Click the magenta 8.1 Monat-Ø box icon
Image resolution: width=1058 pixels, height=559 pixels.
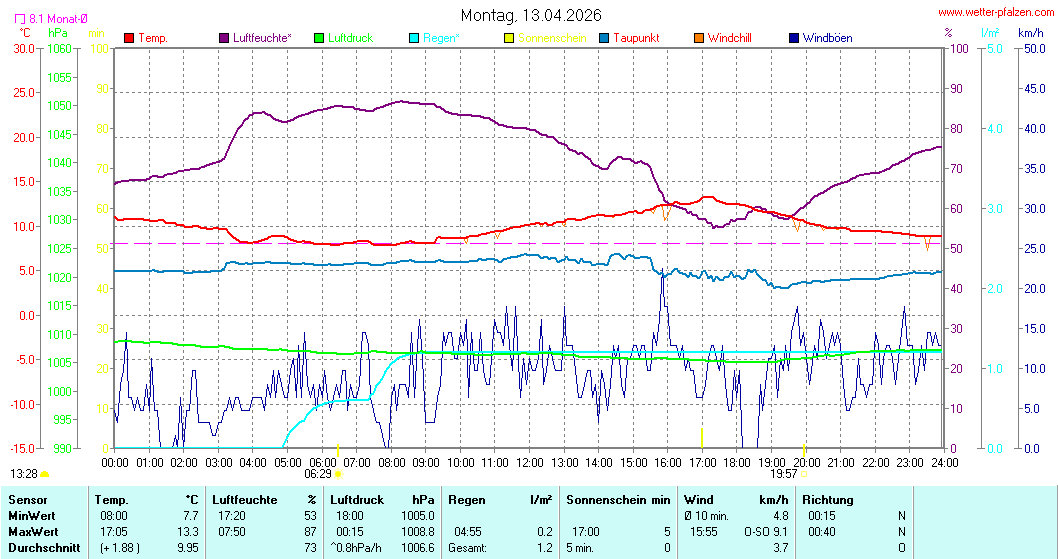pos(20,19)
